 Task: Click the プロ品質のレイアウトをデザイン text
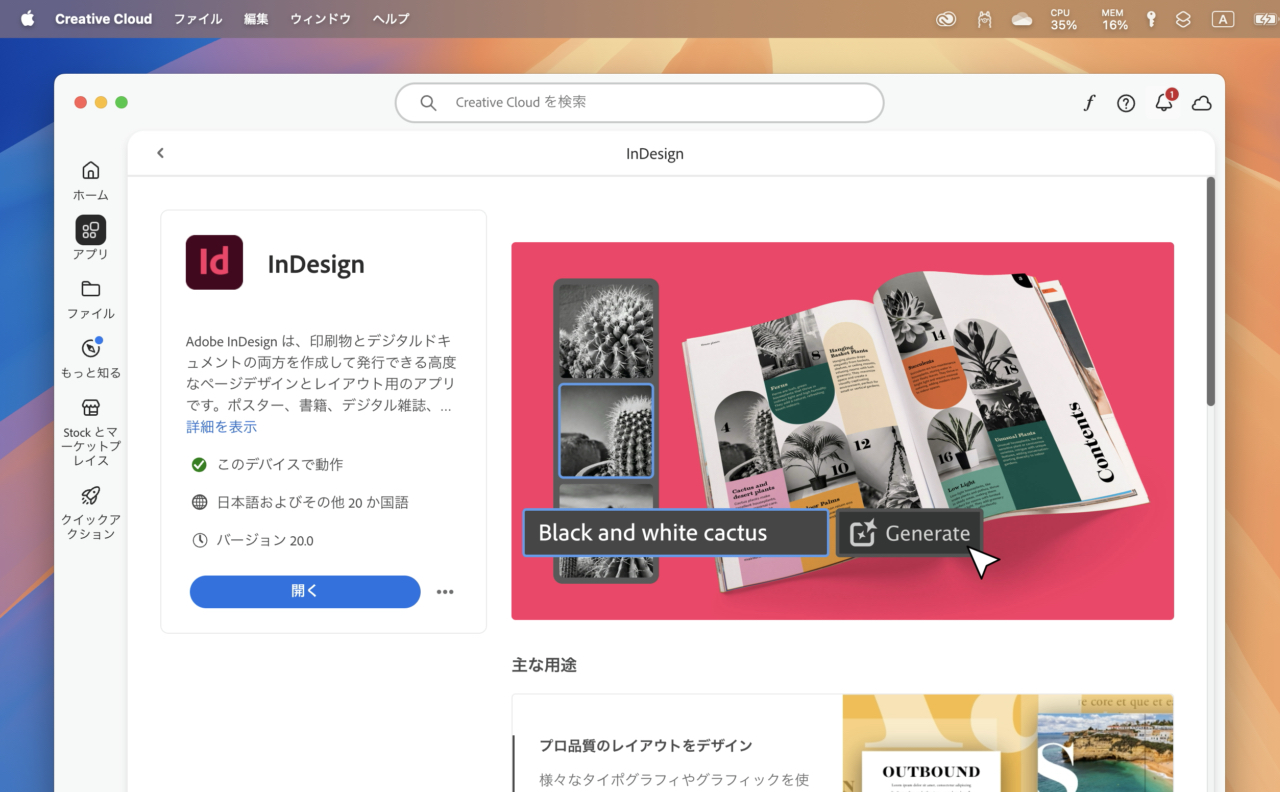click(x=646, y=746)
